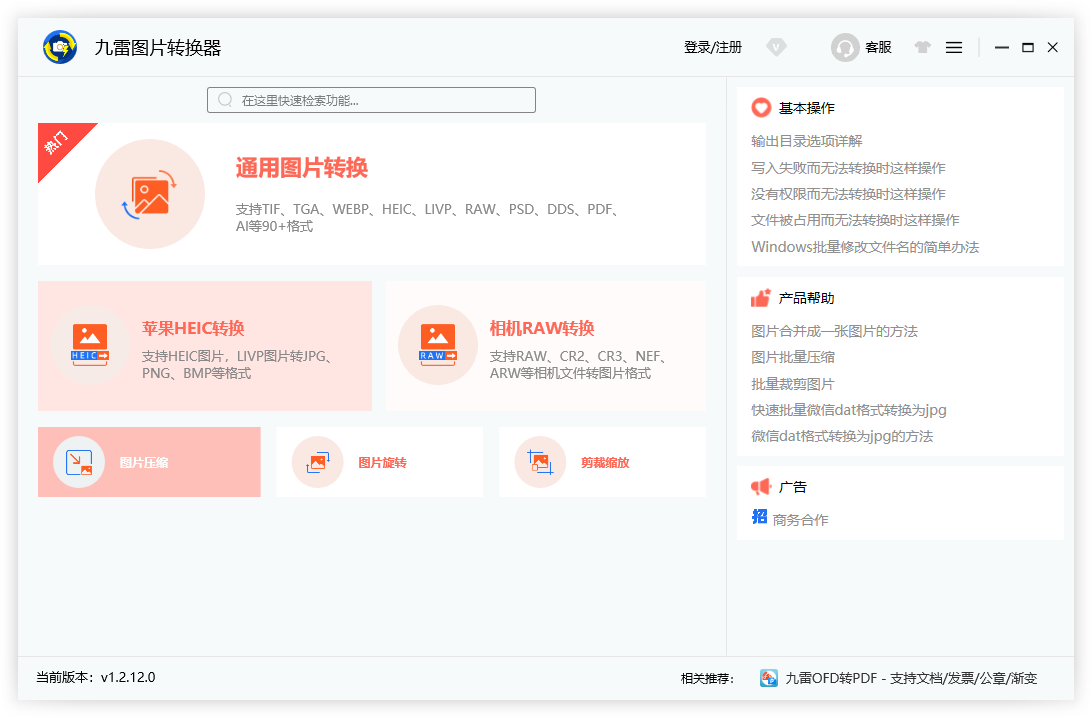Image resolution: width=1092 pixels, height=718 pixels.
Task: Open the 客服 customer service avatar icon
Action: [844, 47]
